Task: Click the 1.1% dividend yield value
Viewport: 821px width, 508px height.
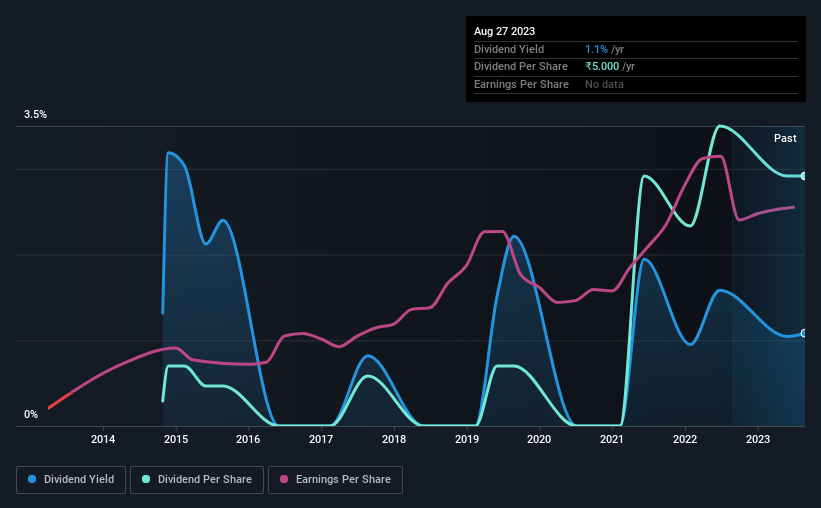Action: pyautogui.click(x=596, y=49)
